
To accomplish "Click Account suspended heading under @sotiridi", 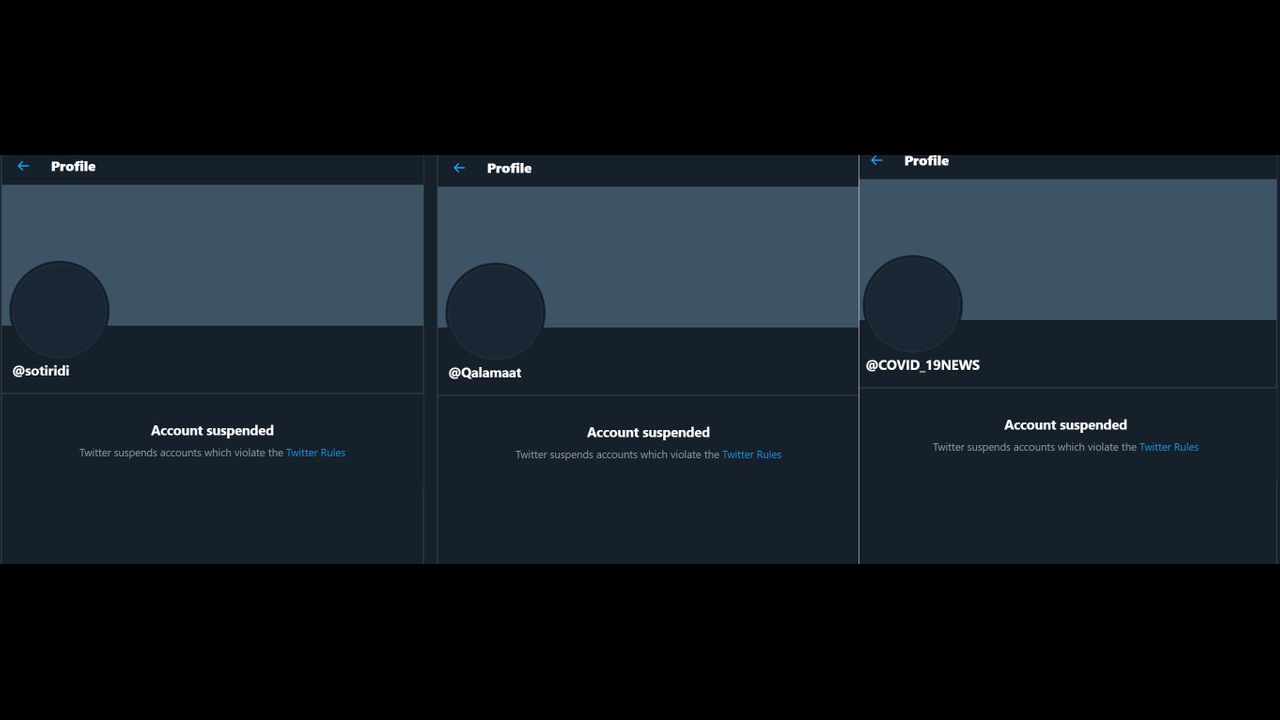I will pos(212,431).
